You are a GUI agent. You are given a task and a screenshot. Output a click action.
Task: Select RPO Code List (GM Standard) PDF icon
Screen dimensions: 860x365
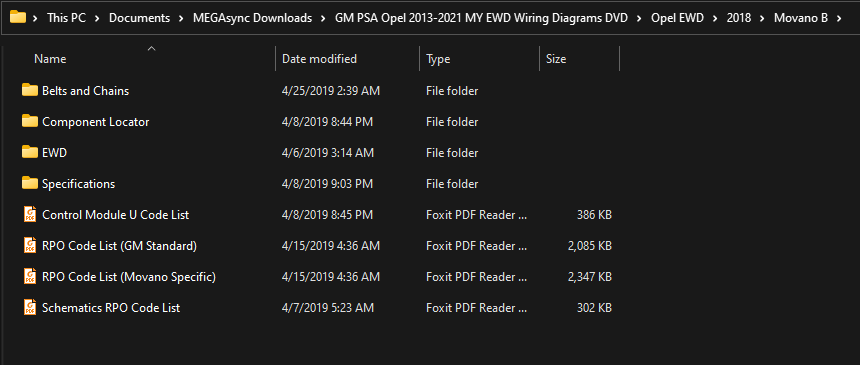[x=30, y=246]
